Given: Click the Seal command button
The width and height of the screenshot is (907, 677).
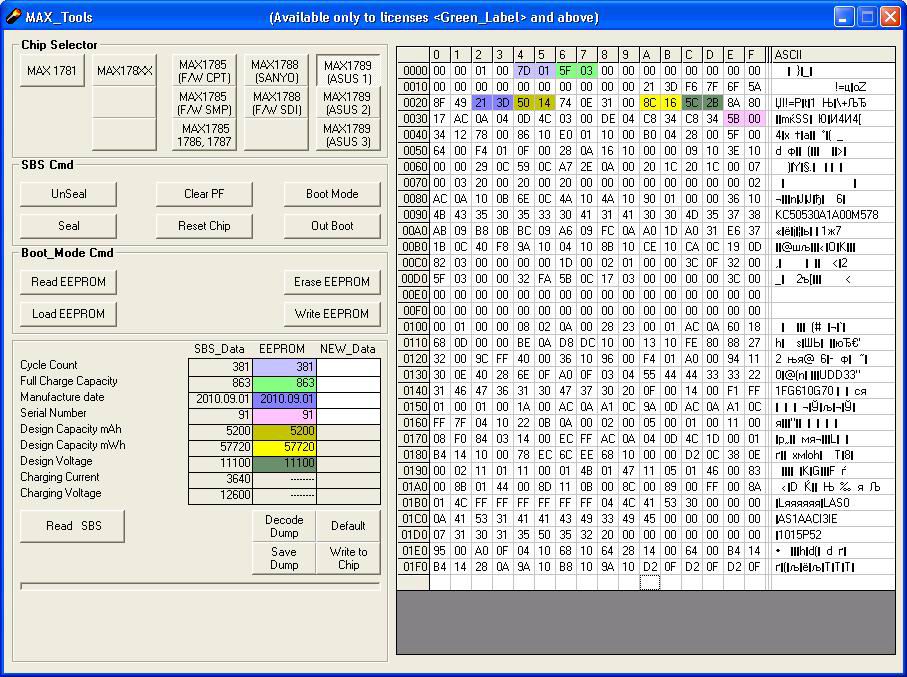Looking at the screenshot, I should click(68, 226).
